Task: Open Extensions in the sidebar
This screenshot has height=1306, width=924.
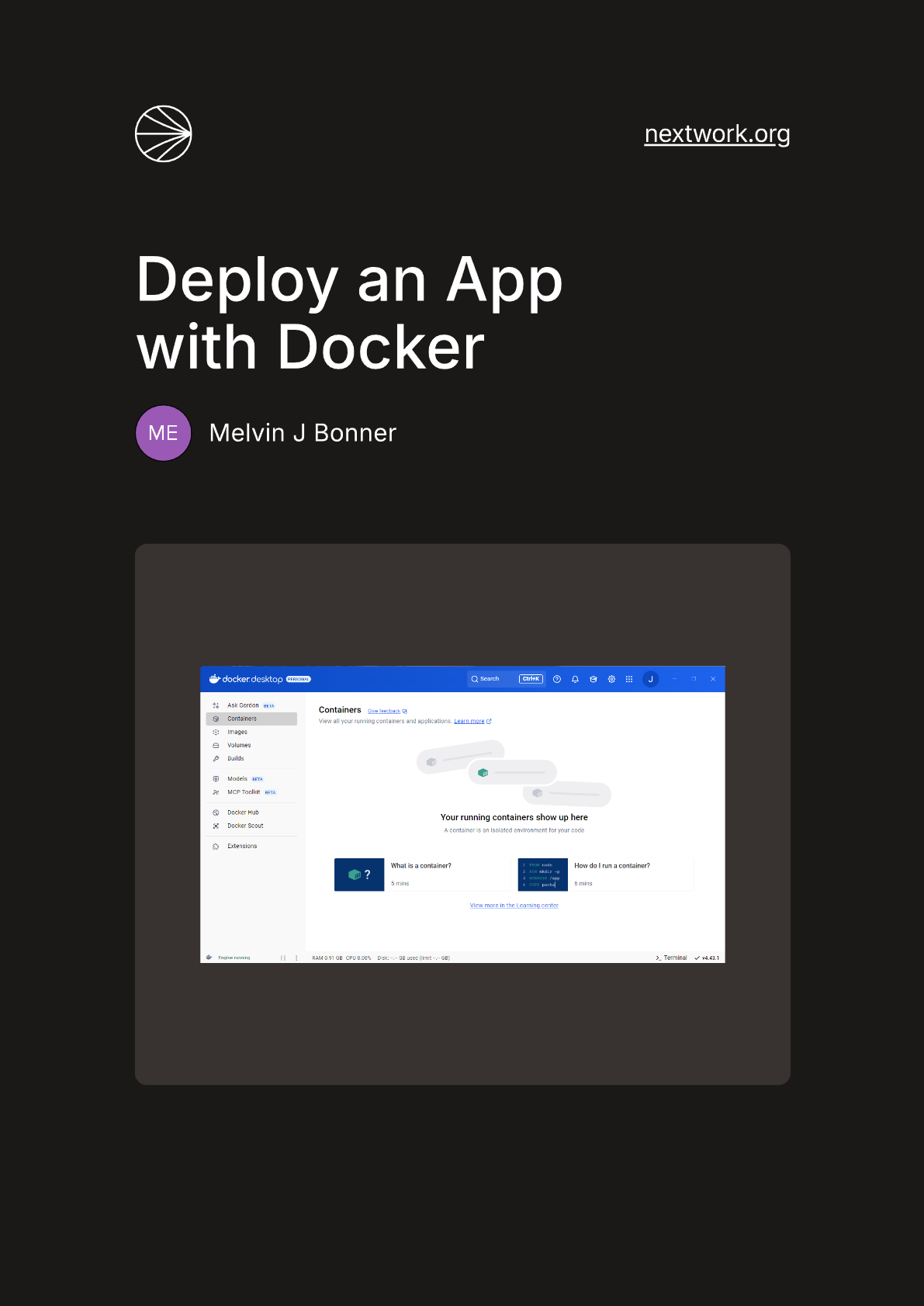Action: (251, 846)
